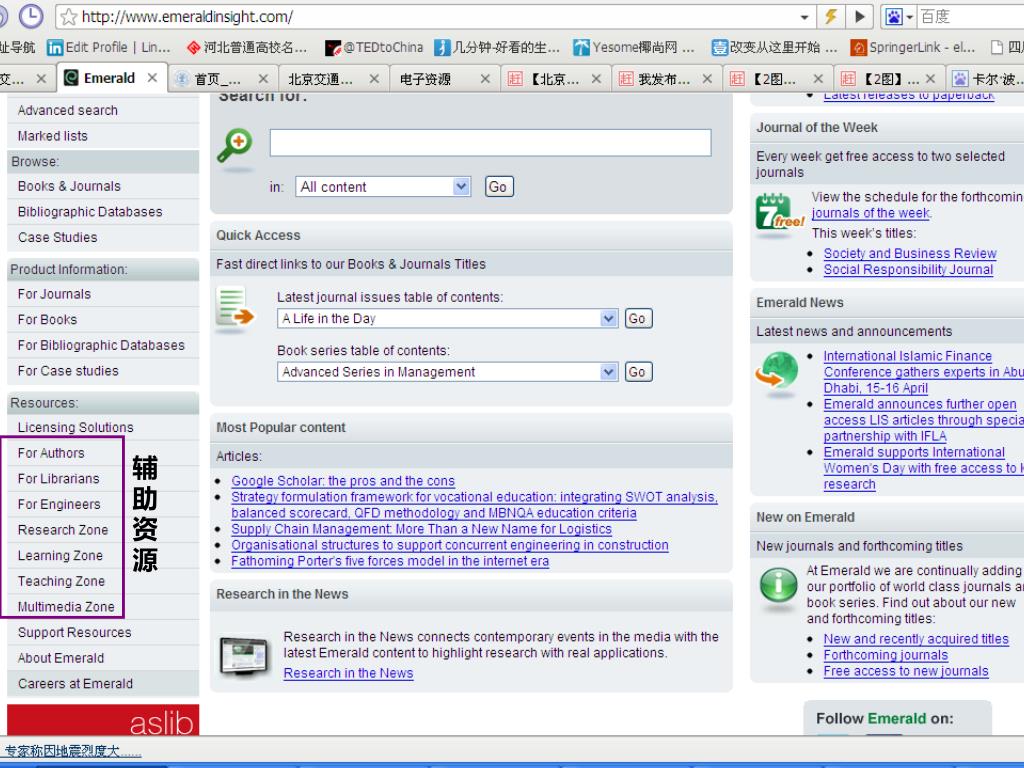
Task: Open the For Authors resource link
Action: coord(51,453)
